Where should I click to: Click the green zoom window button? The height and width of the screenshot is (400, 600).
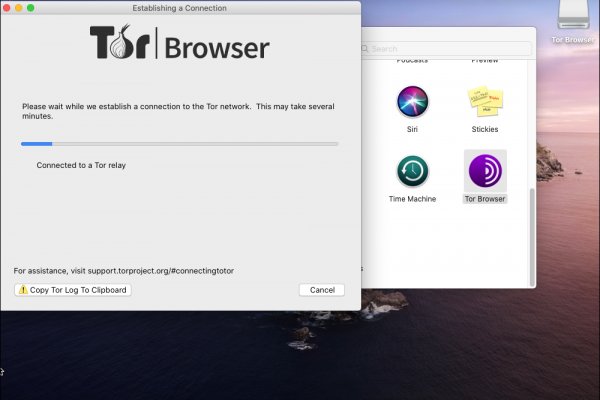31,8
